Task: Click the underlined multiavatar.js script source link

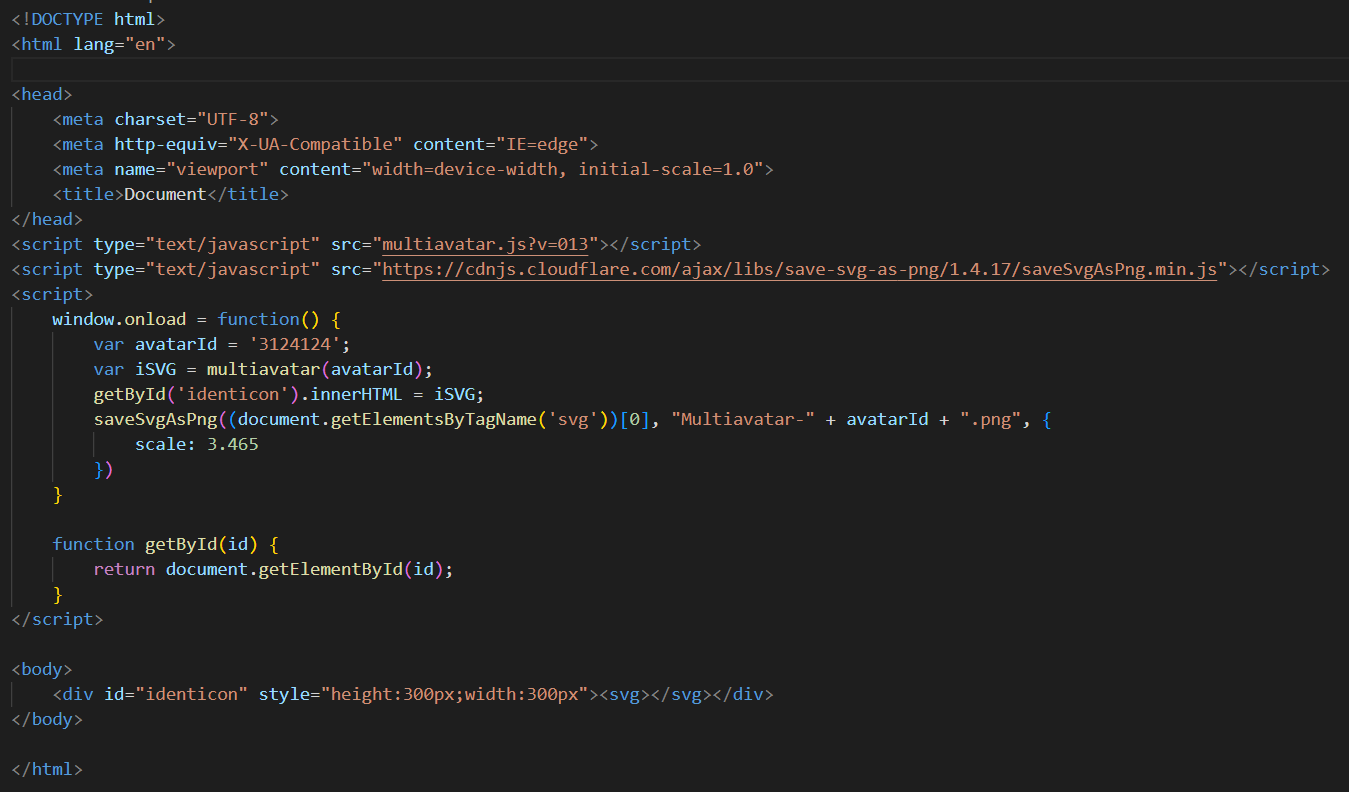Action: [x=486, y=243]
